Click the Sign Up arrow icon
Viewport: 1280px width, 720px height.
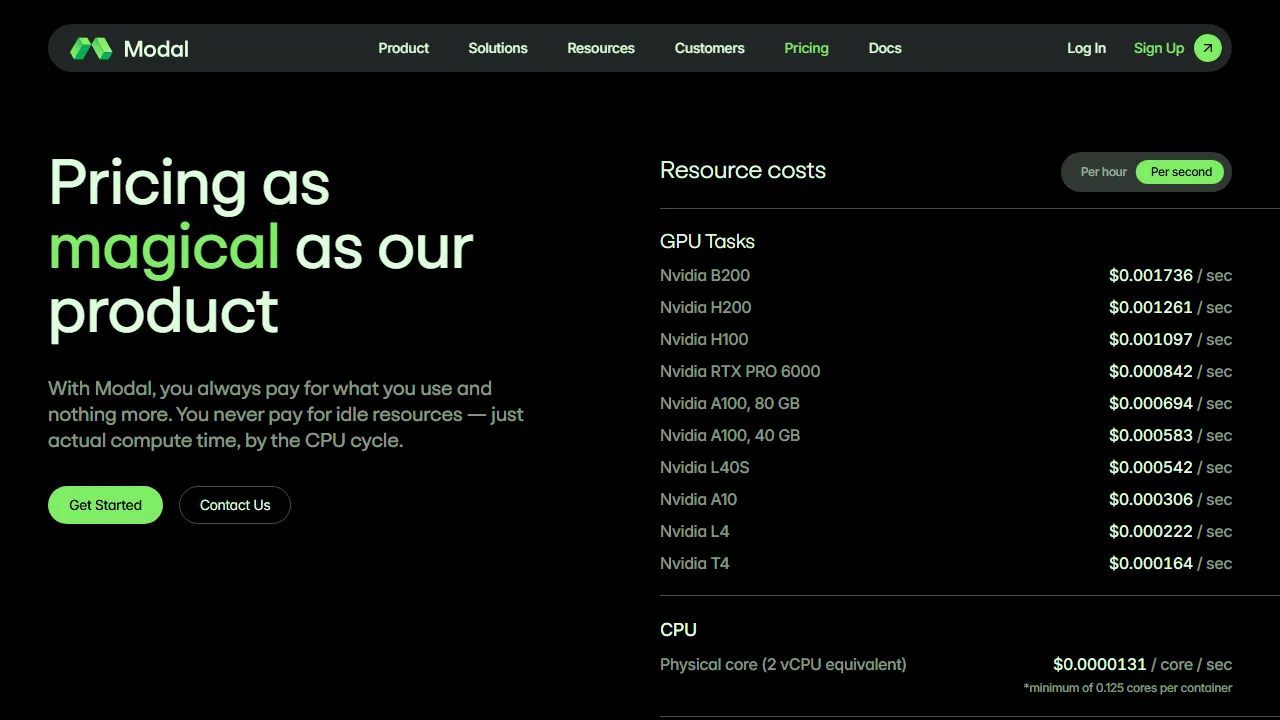click(x=1208, y=48)
